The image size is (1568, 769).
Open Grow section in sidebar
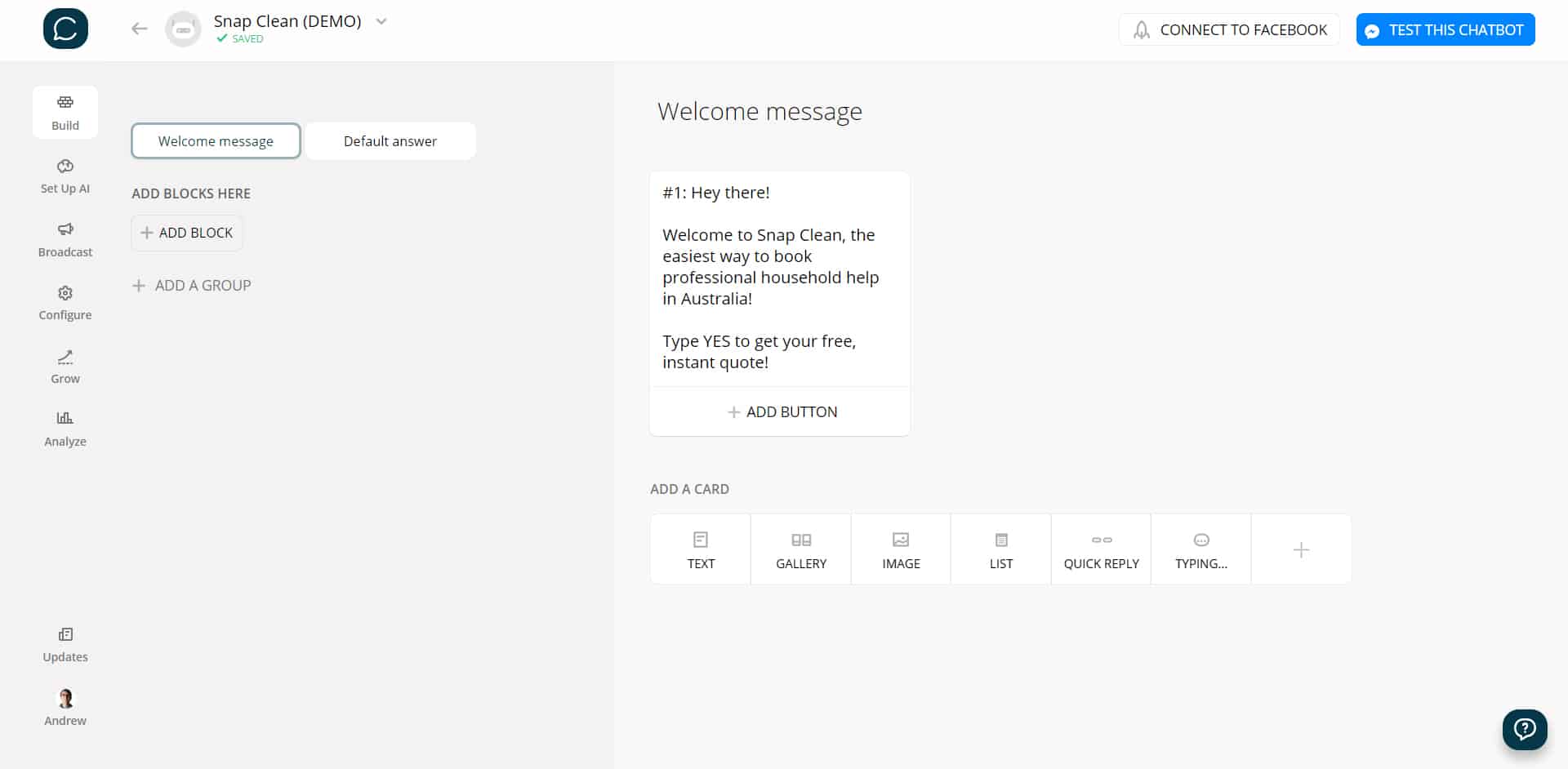[65, 367]
